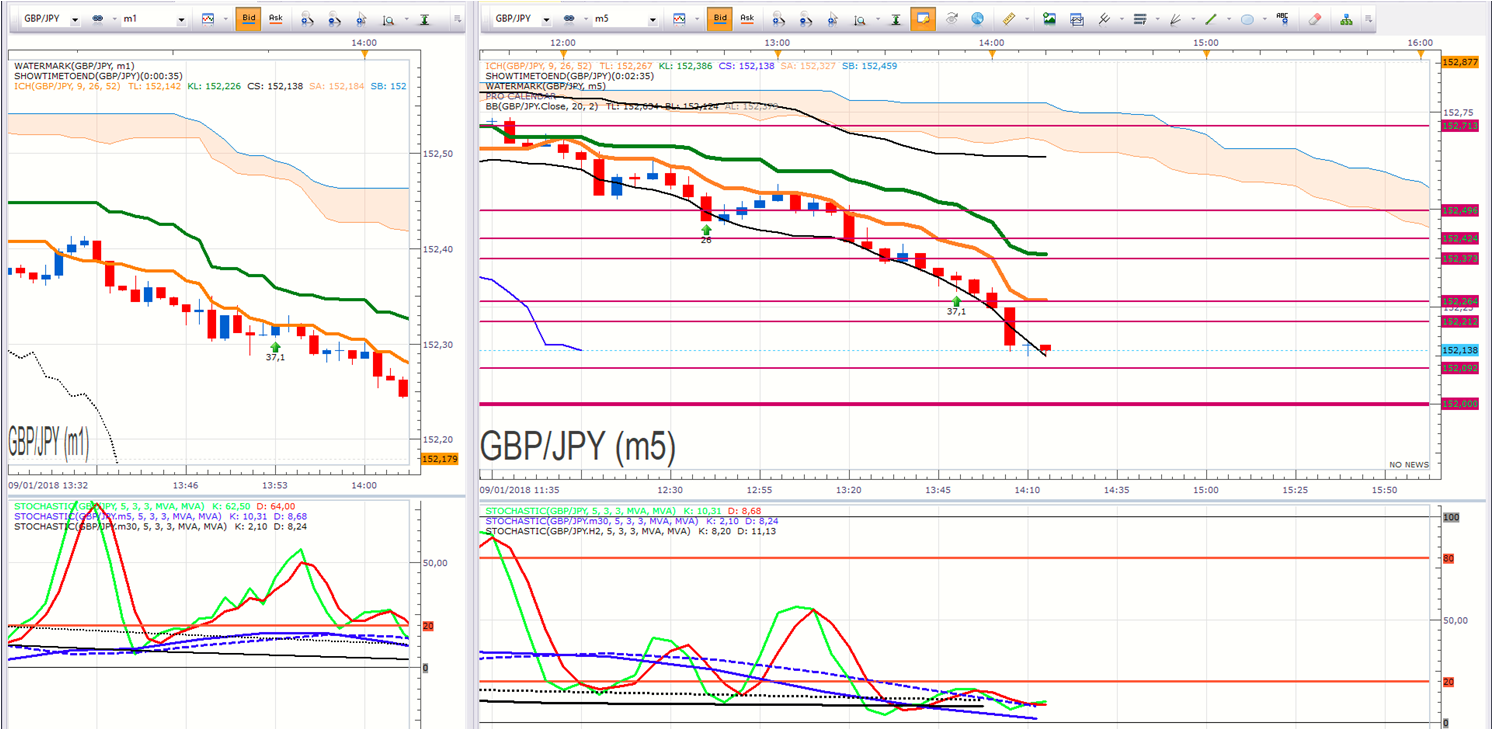Click the SHOWTIMETOEND label on the m5 chart
The width and height of the screenshot is (1493, 730).
click(569, 76)
